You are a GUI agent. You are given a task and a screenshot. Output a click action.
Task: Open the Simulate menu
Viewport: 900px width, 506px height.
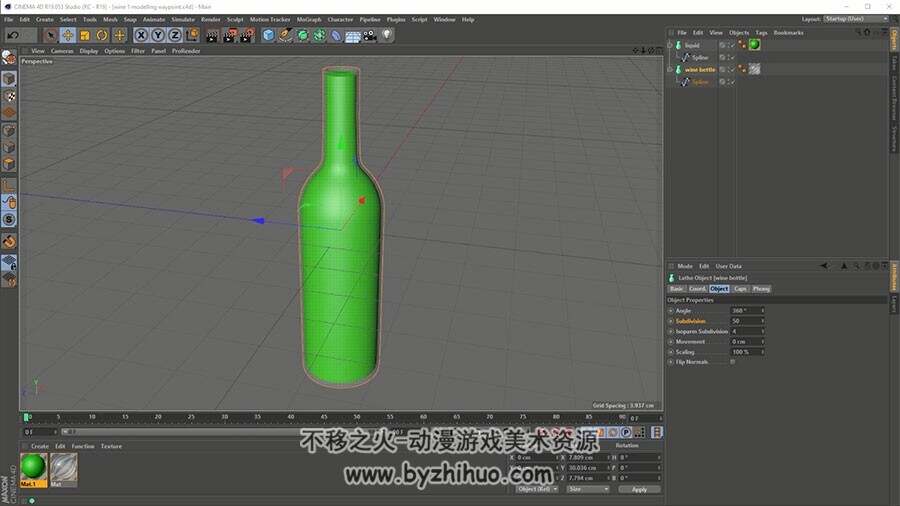pos(183,20)
